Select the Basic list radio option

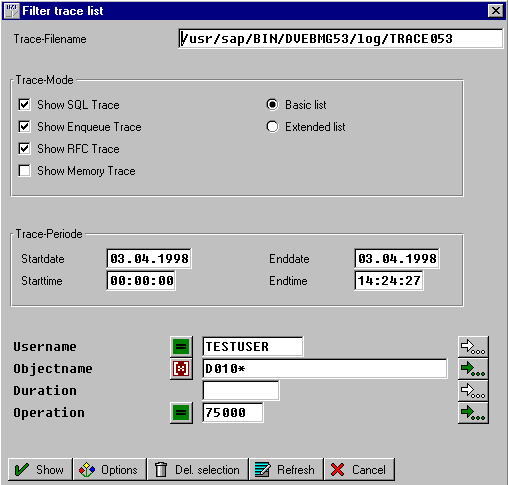tap(272, 105)
